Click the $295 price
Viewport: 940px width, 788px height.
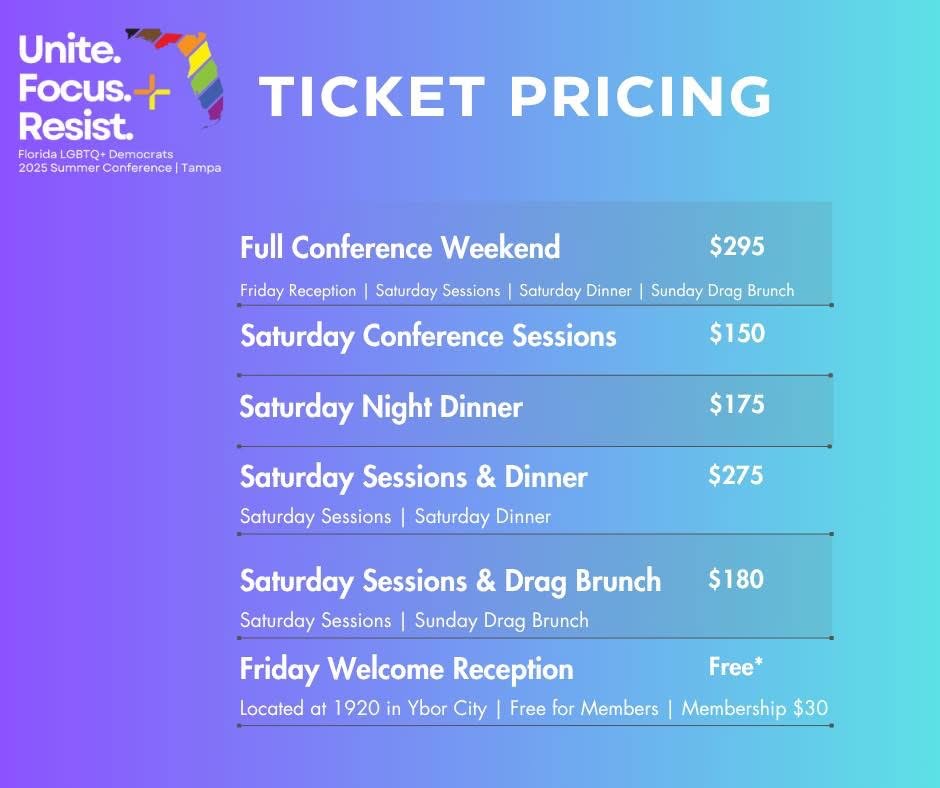(737, 246)
